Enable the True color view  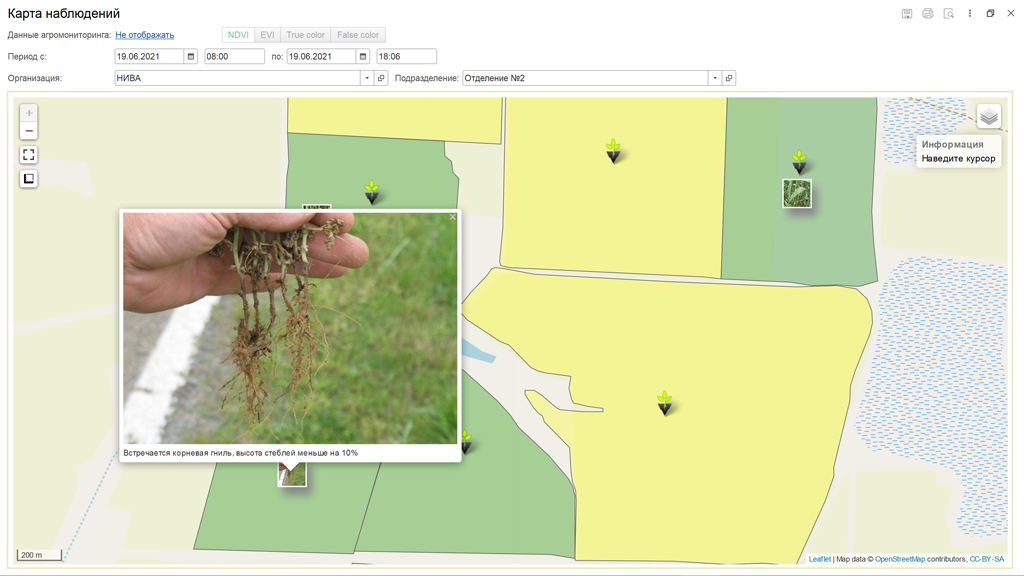[x=305, y=35]
